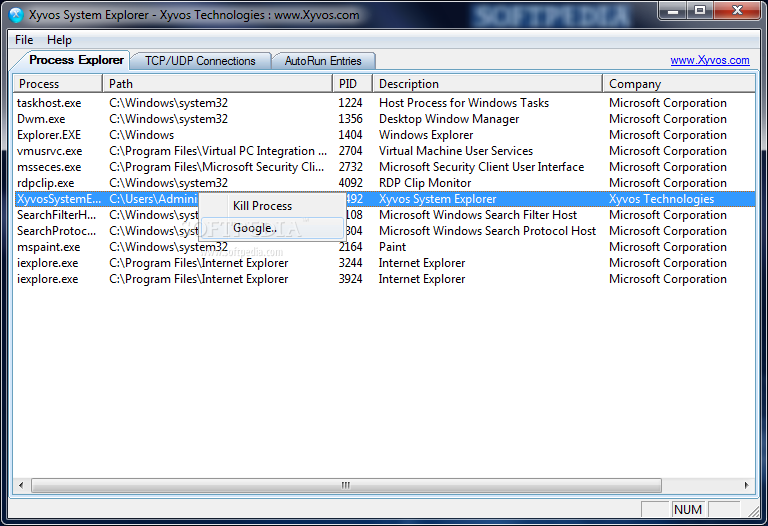Click PID 2704 cell
Image resolution: width=768 pixels, height=526 pixels.
click(x=350, y=151)
